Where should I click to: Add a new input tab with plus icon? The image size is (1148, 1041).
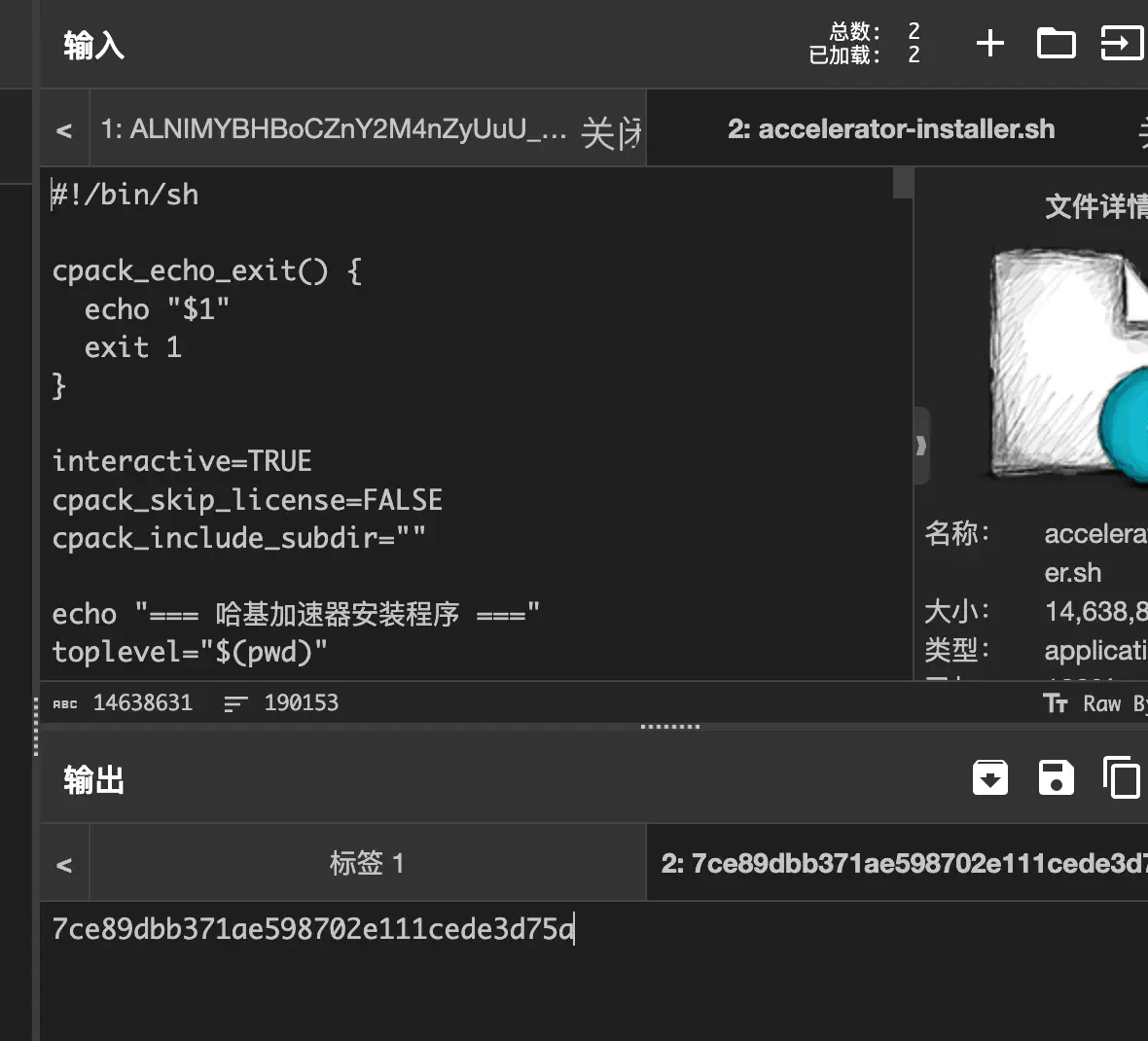[x=989, y=44]
